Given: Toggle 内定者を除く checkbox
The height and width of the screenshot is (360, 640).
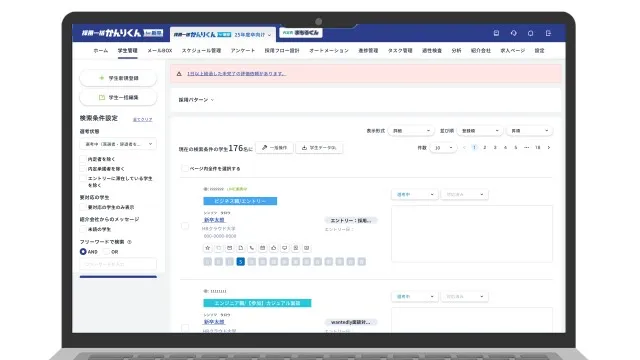Looking at the screenshot, I should 83,159.
